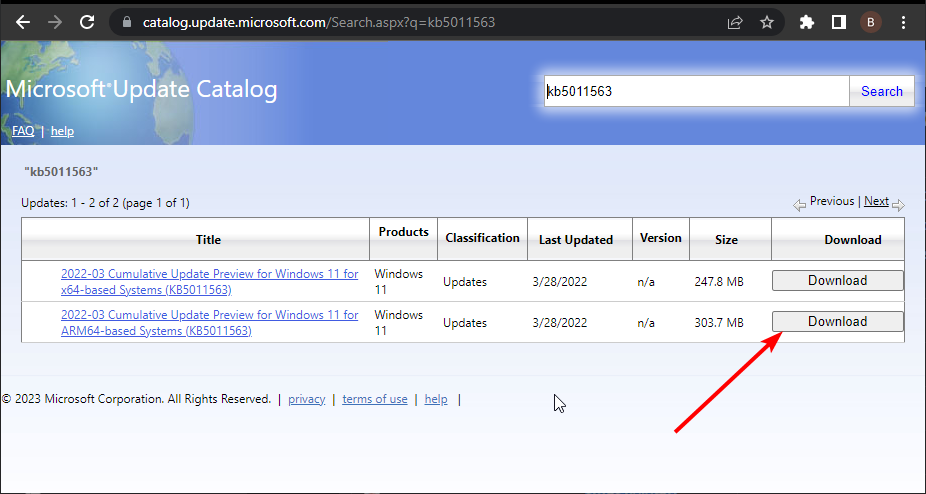Open the terms of use footer link
The image size is (926, 494).
(x=375, y=399)
